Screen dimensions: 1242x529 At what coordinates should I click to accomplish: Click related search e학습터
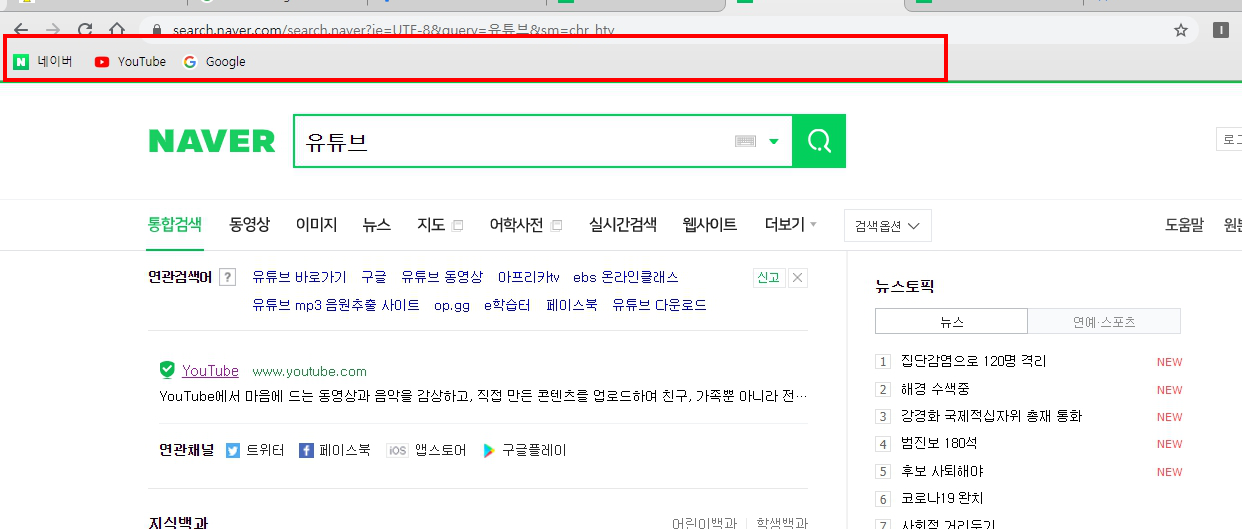[x=507, y=305]
